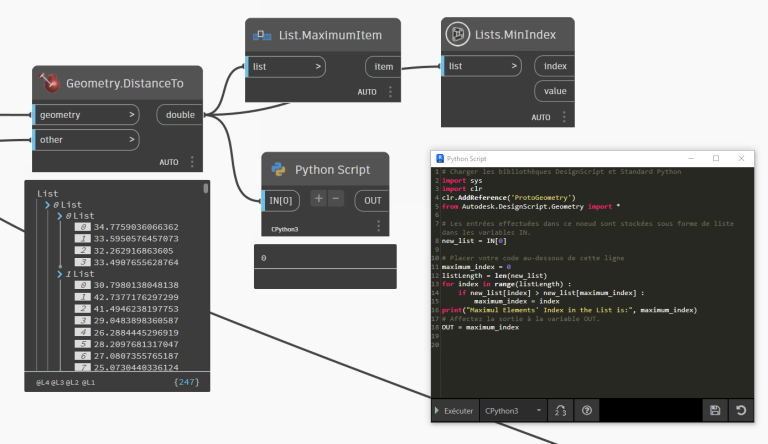Open Python editor help icon

coord(587,411)
